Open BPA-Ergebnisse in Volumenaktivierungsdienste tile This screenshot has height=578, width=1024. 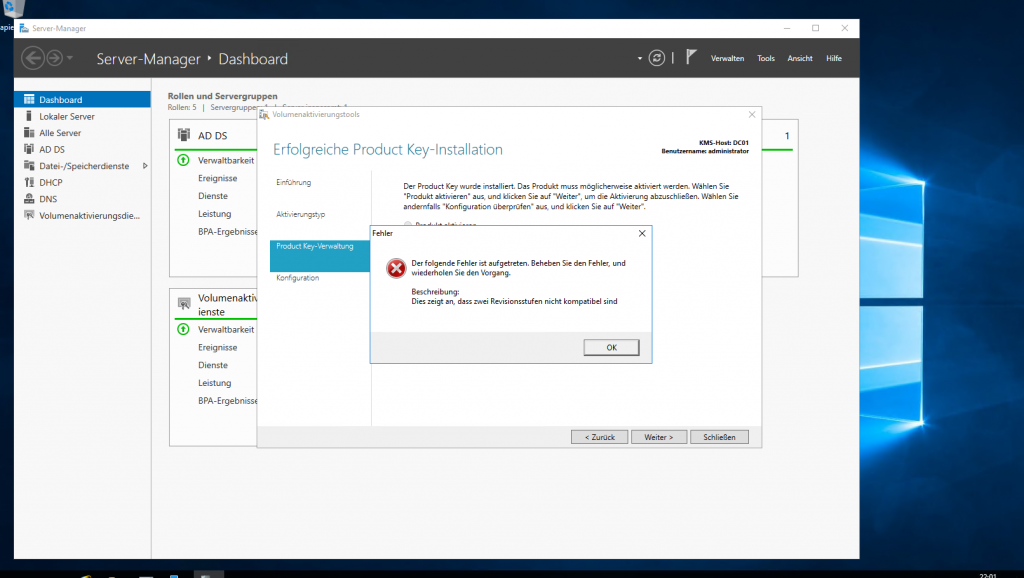point(227,400)
